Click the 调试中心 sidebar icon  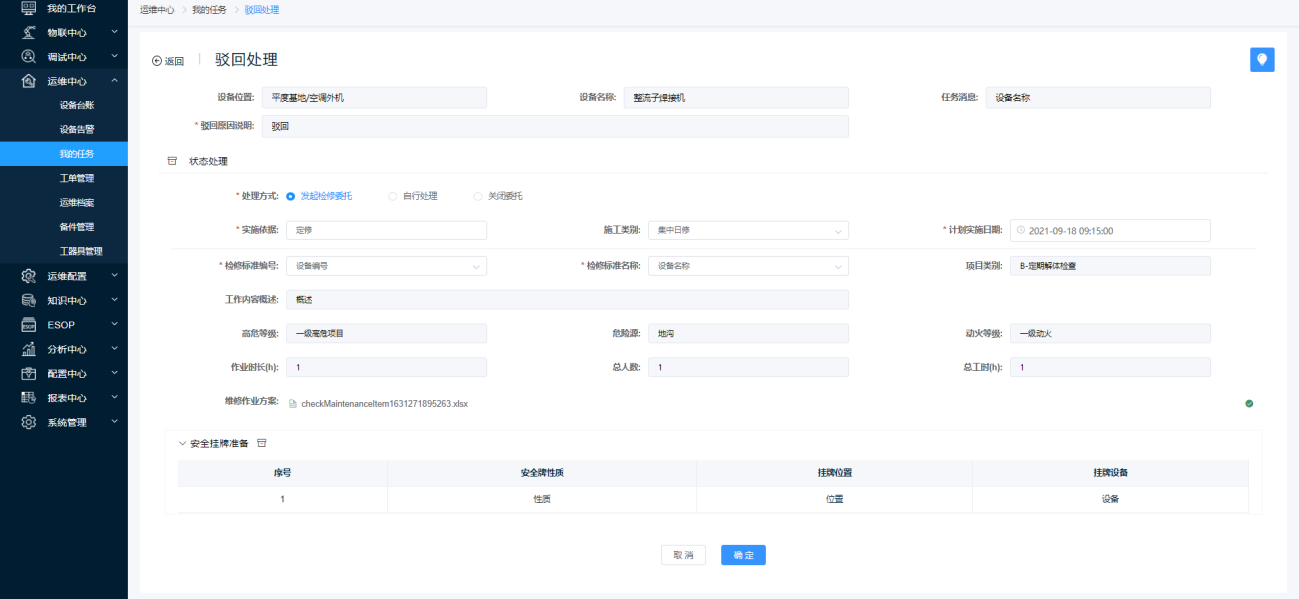coord(29,57)
